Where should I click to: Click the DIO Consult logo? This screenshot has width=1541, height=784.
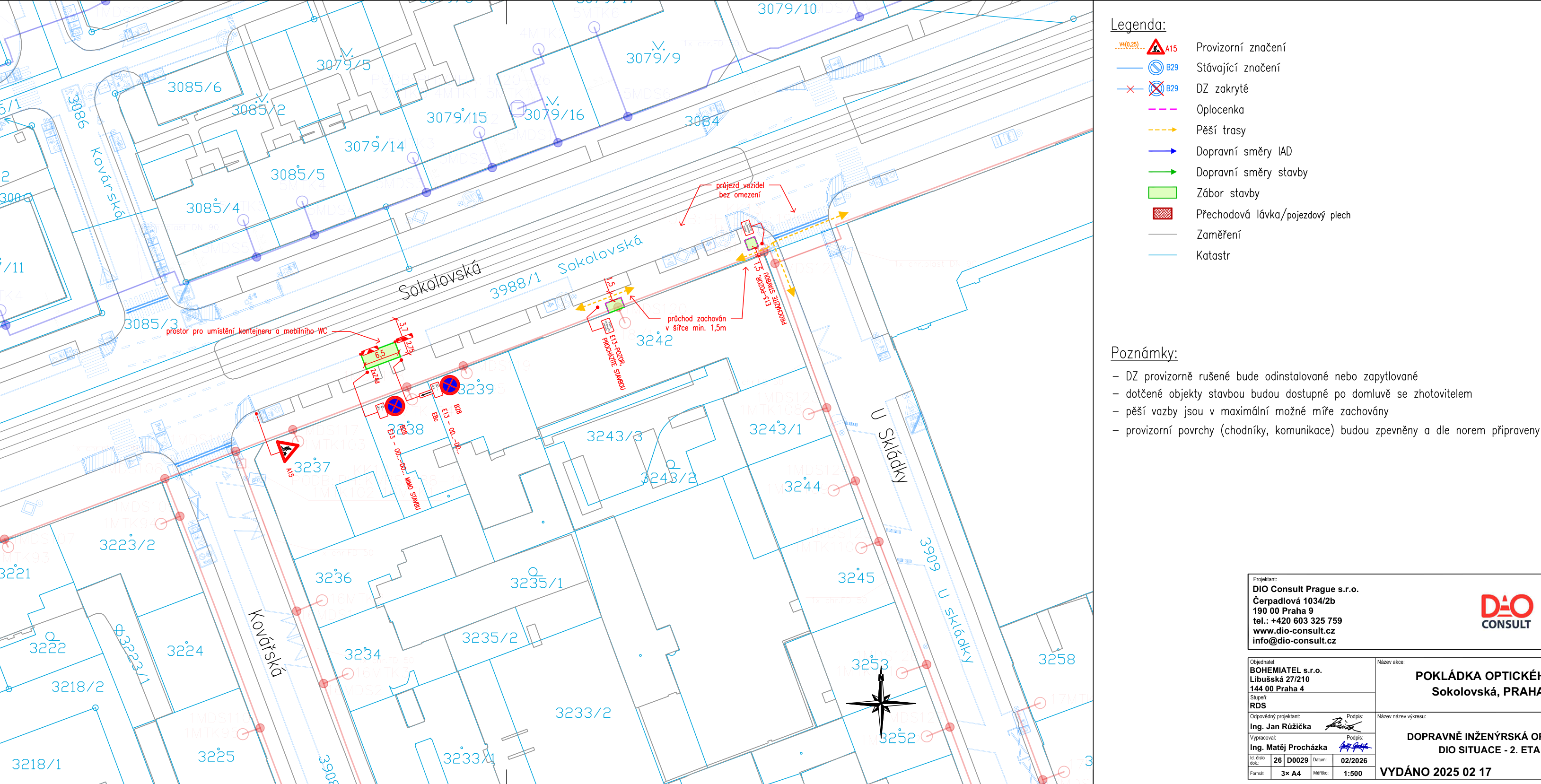[1506, 611]
